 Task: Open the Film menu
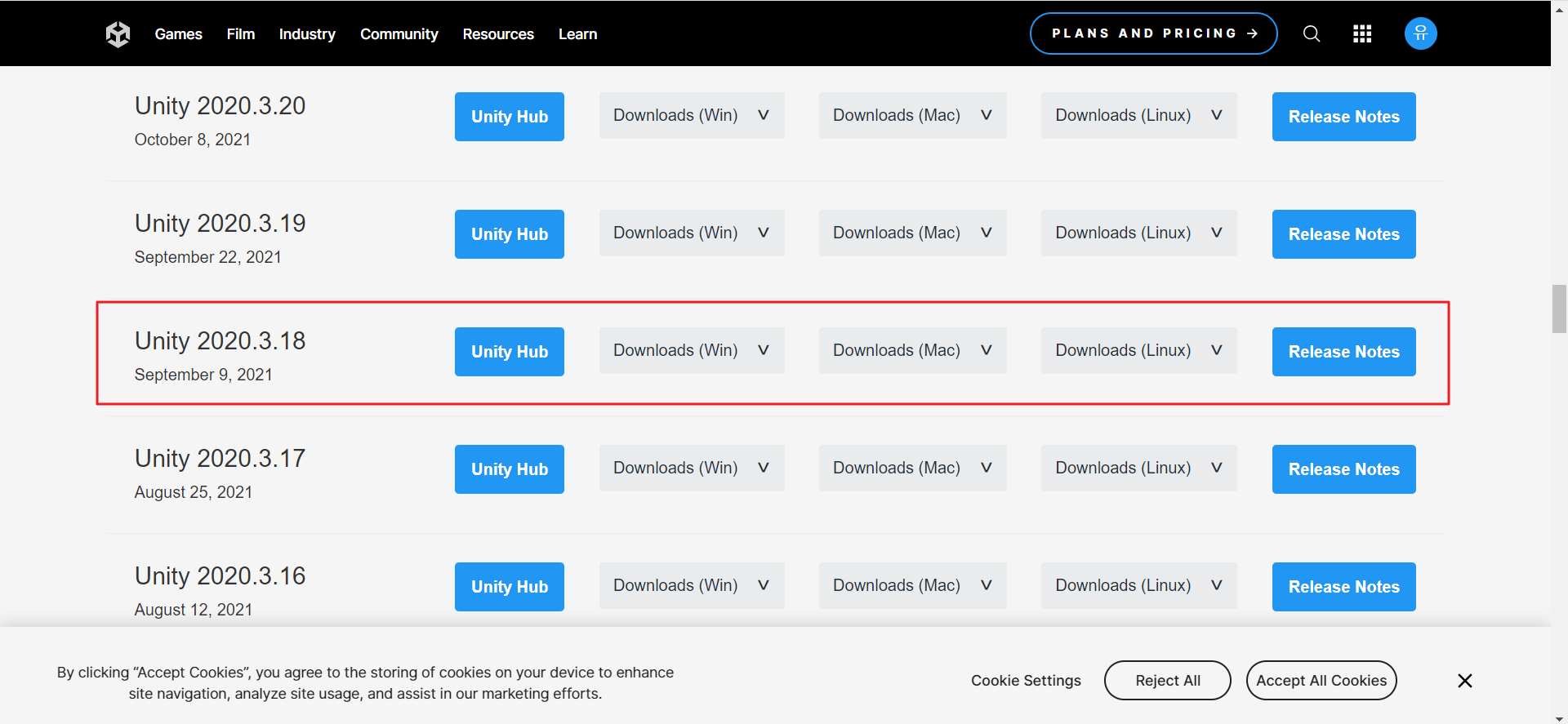pyautogui.click(x=241, y=34)
